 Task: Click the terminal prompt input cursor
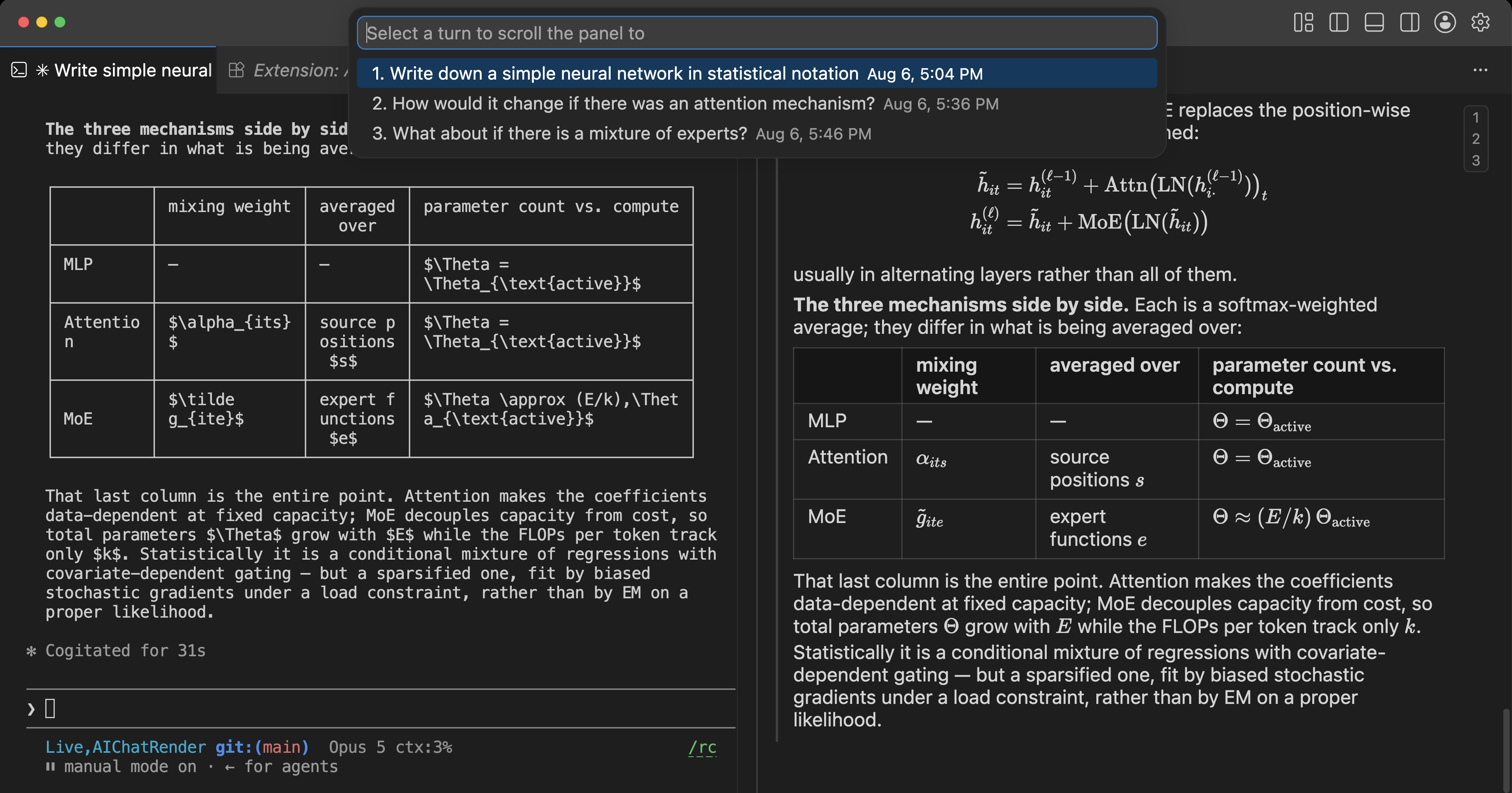tap(50, 708)
